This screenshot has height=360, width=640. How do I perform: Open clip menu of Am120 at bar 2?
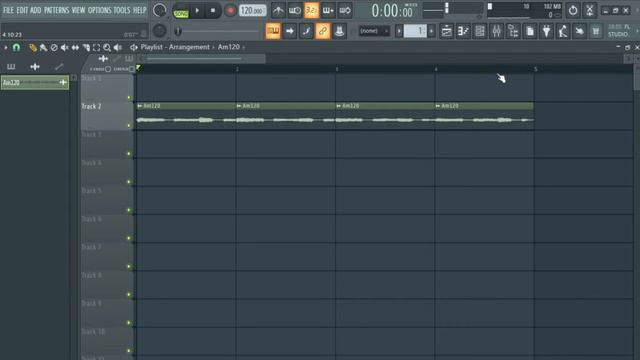[239, 106]
